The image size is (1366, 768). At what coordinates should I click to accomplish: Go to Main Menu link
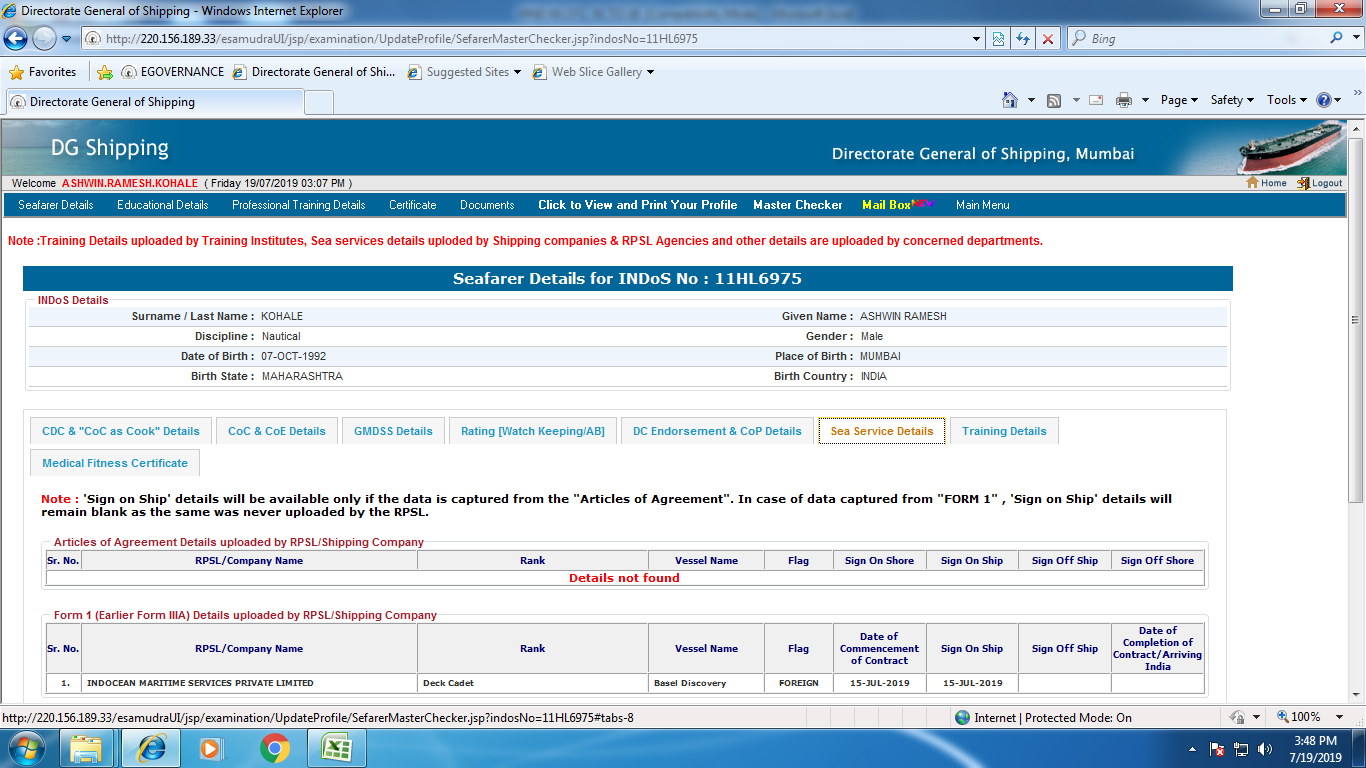[x=983, y=205]
